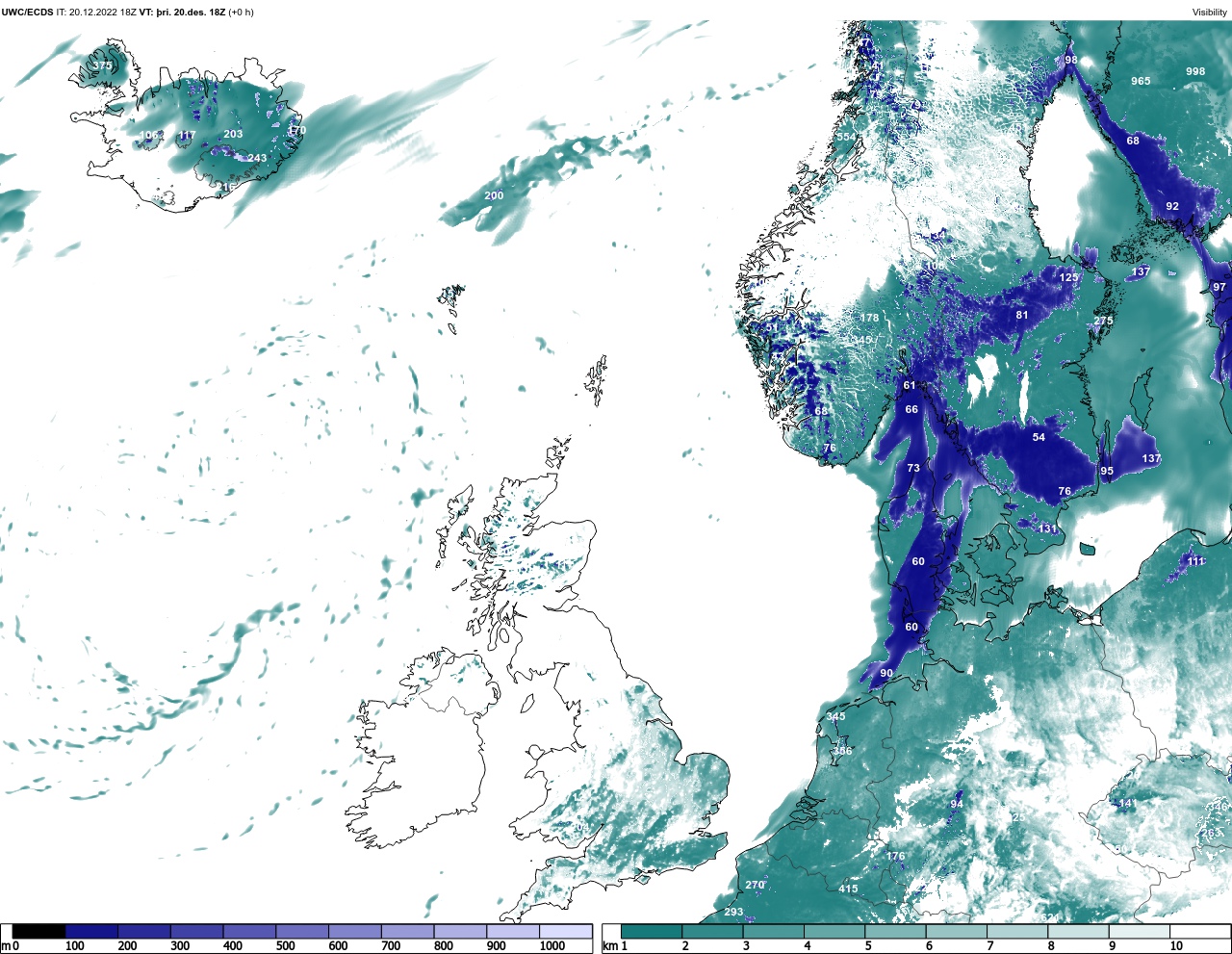Screen dimensions: 1232x954
Task: Click the '125' visibility value
Action: [x=1069, y=277]
